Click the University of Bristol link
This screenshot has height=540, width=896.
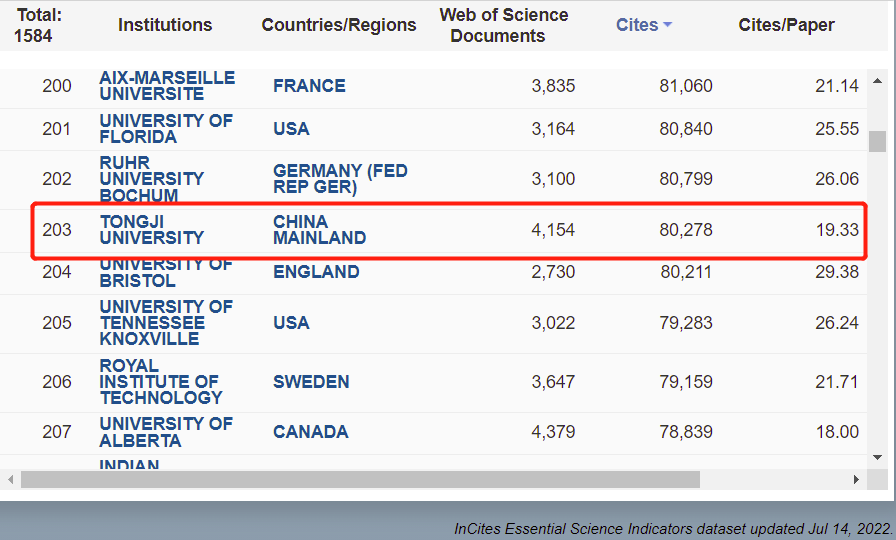166,273
